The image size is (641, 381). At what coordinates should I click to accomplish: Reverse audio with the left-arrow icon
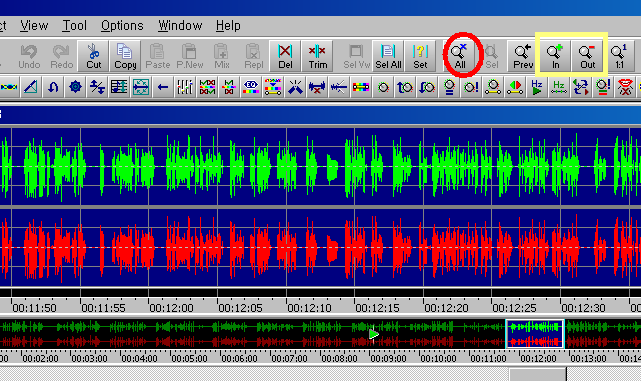coord(163,87)
